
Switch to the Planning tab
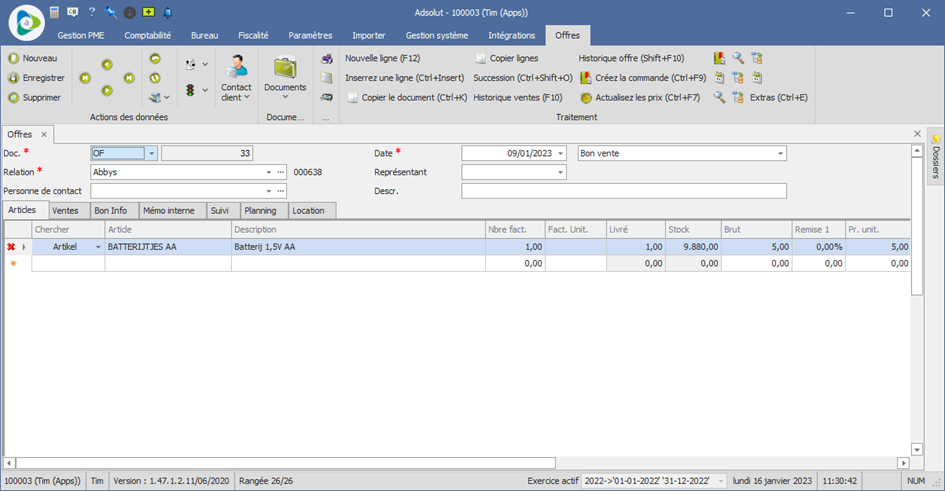coord(260,210)
